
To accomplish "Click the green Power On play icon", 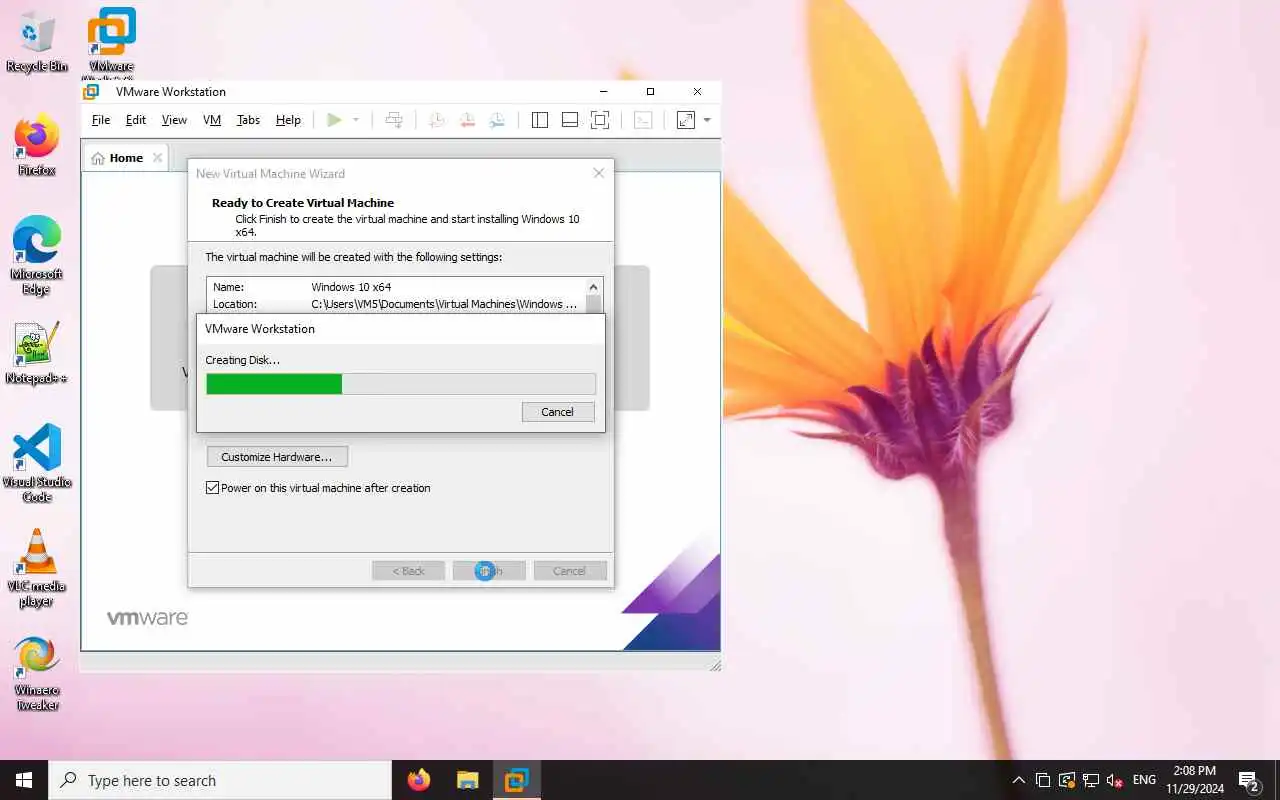I will coord(334,120).
